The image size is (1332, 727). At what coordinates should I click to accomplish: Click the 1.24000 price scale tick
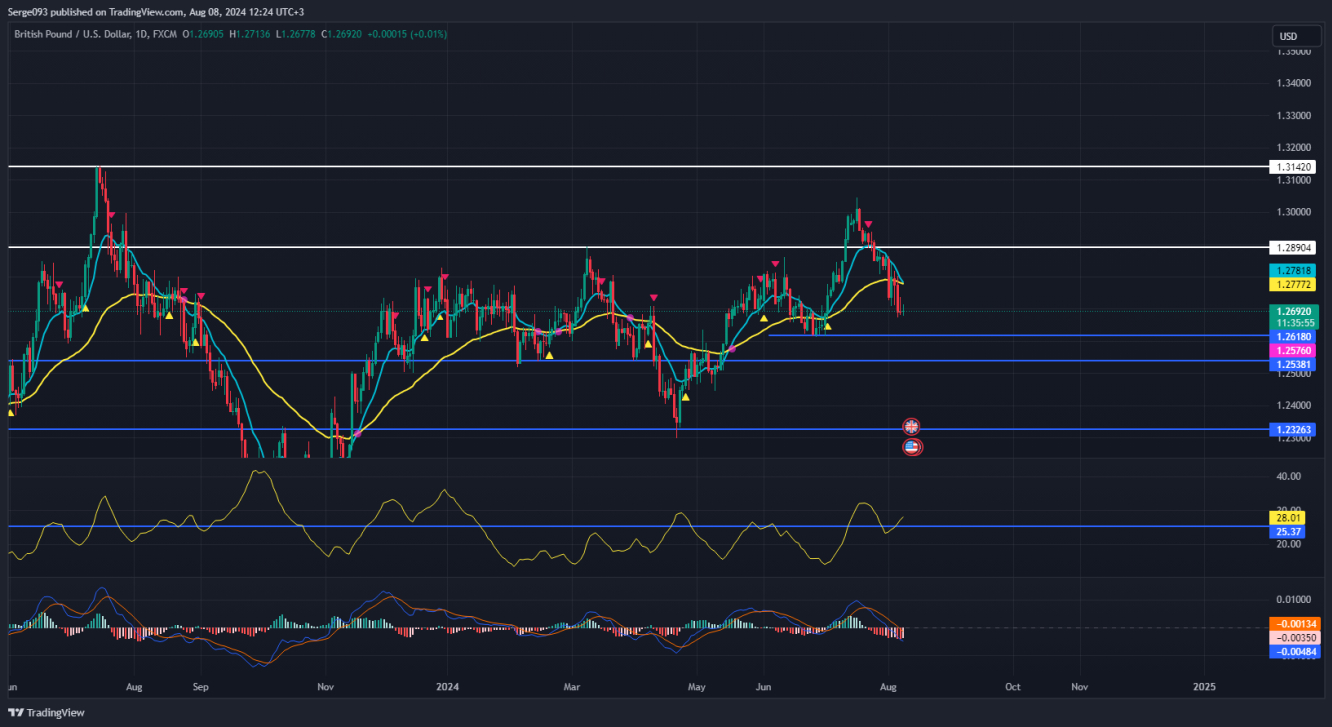(x=1292, y=405)
